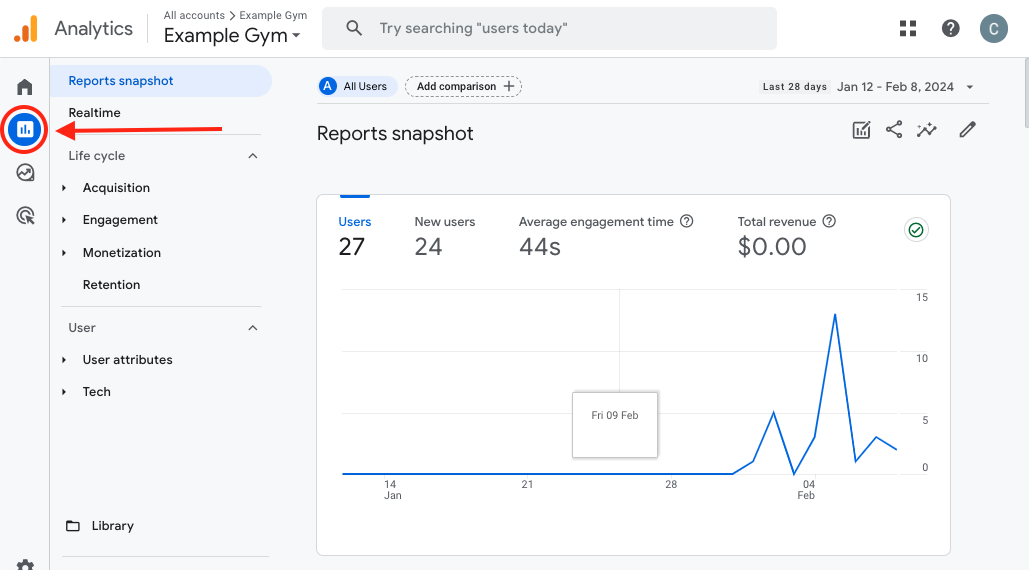This screenshot has width=1029, height=570.
Task: Click the All accounts breadcrumb link
Action: tap(194, 15)
